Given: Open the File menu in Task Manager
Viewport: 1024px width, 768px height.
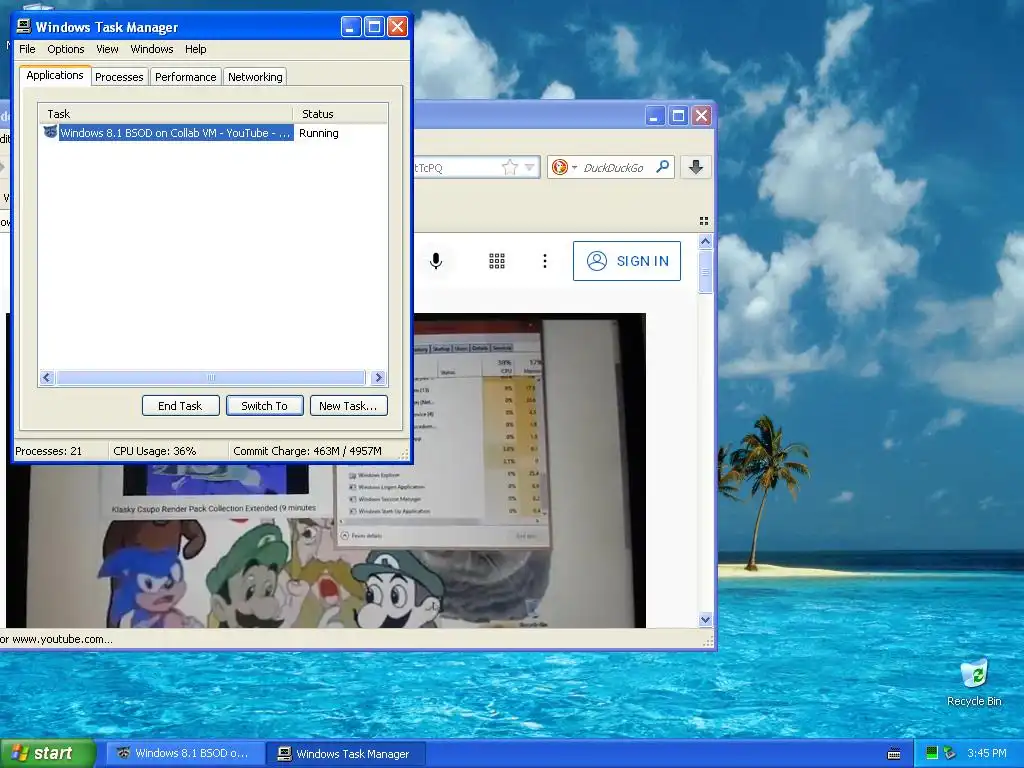Looking at the screenshot, I should click(27, 49).
